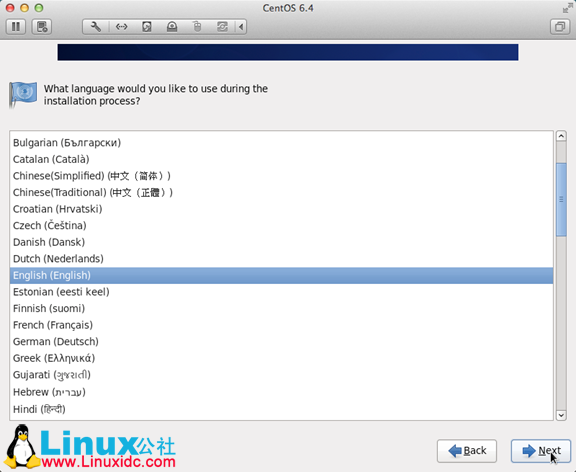
Task: Choose Chinese(Traditional) language
Action: point(281,192)
